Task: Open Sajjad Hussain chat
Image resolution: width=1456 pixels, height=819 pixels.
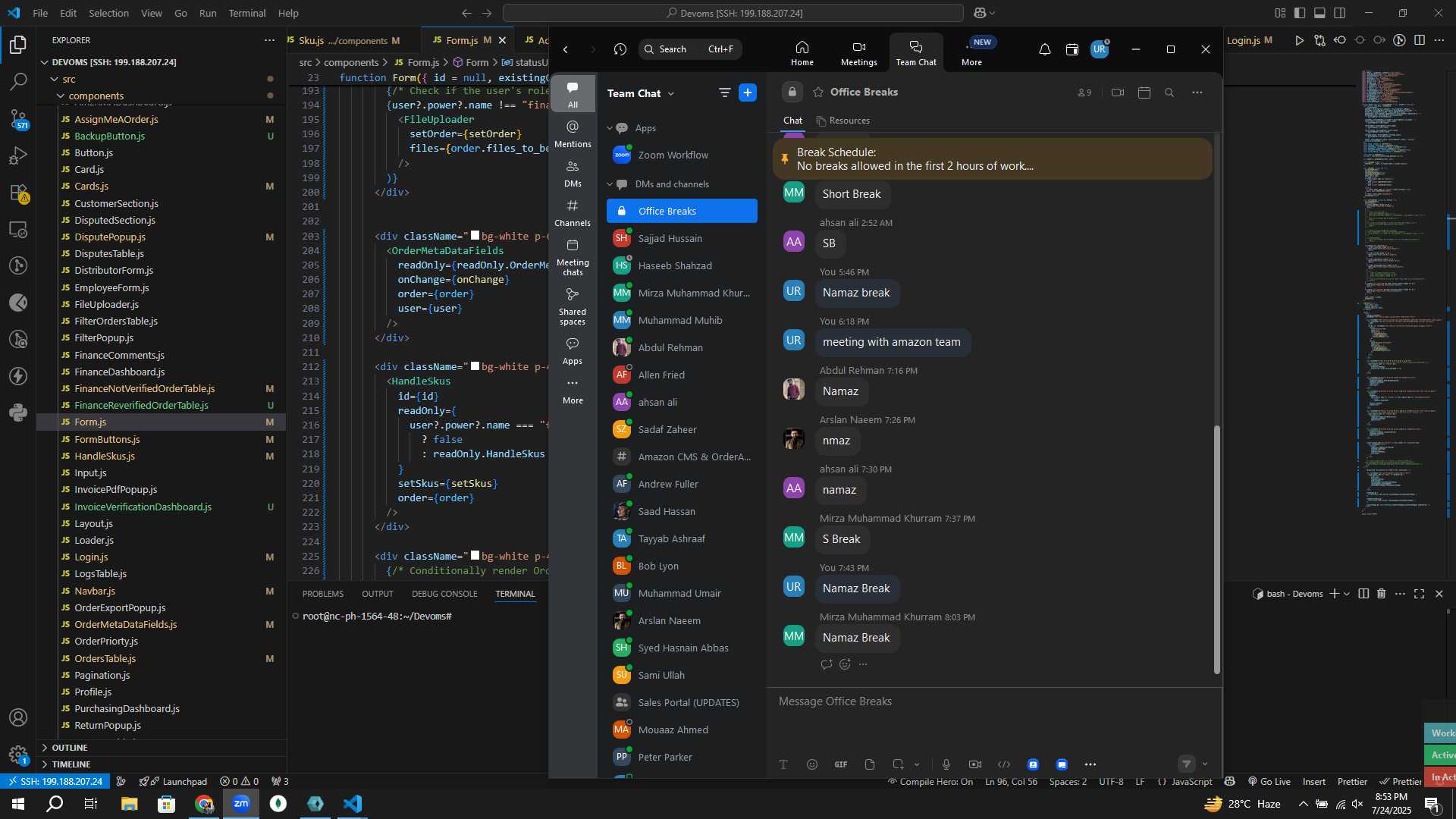Action: pyautogui.click(x=682, y=238)
